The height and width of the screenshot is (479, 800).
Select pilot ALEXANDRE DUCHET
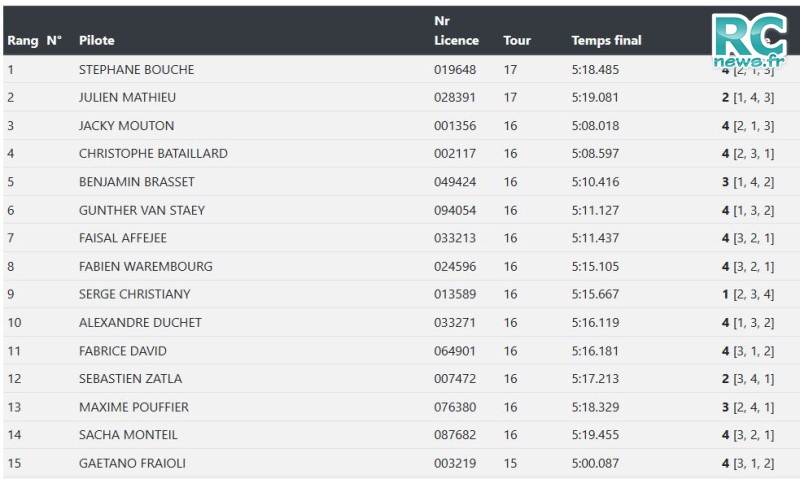[x=140, y=322]
